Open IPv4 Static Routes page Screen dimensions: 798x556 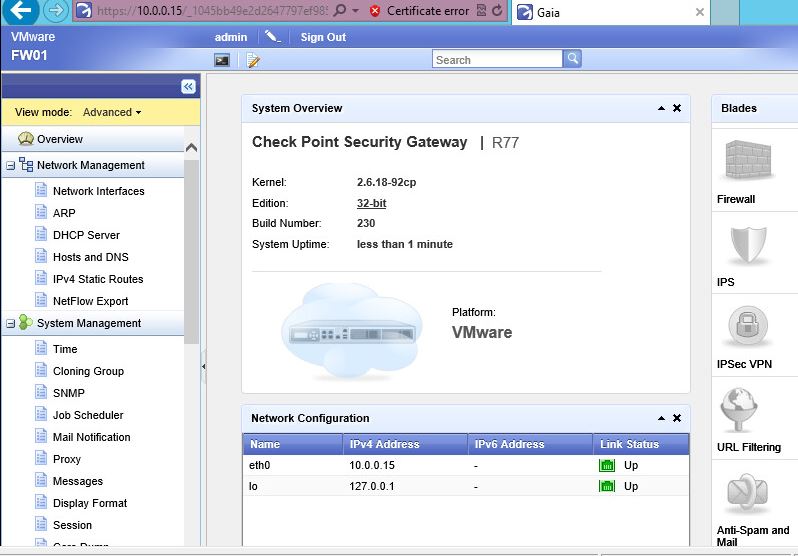tap(98, 279)
